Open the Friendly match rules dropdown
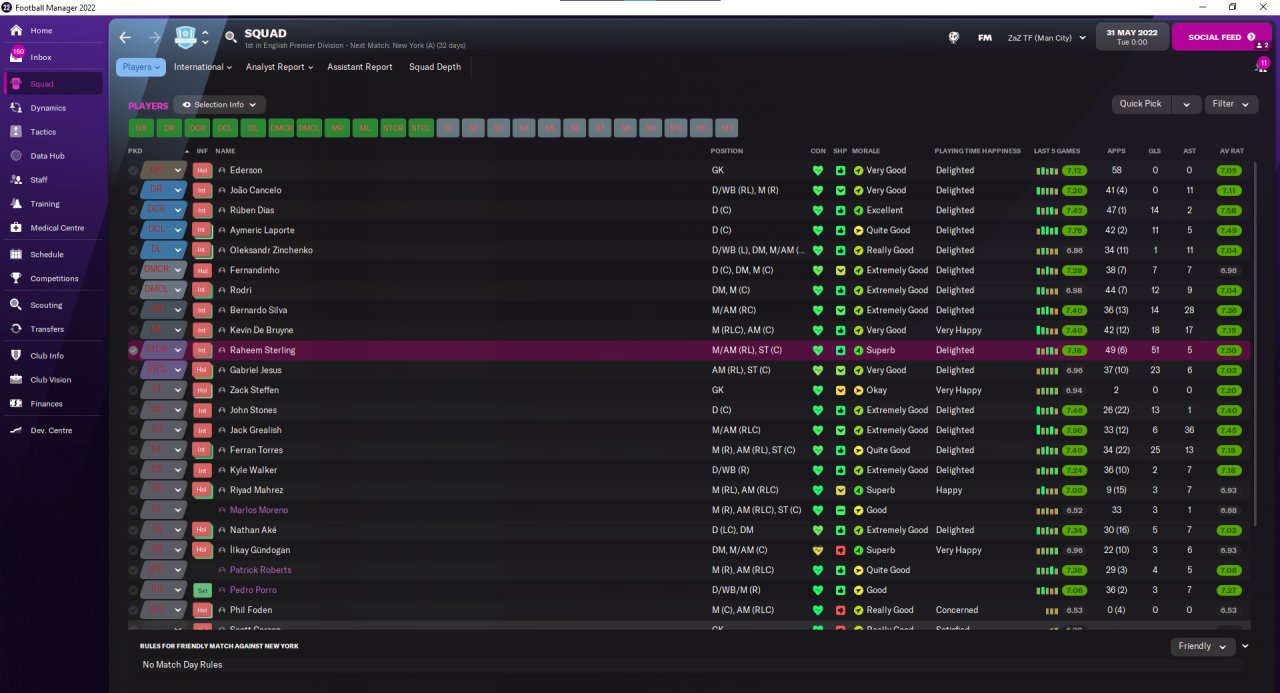The image size is (1280, 693). click(1203, 646)
